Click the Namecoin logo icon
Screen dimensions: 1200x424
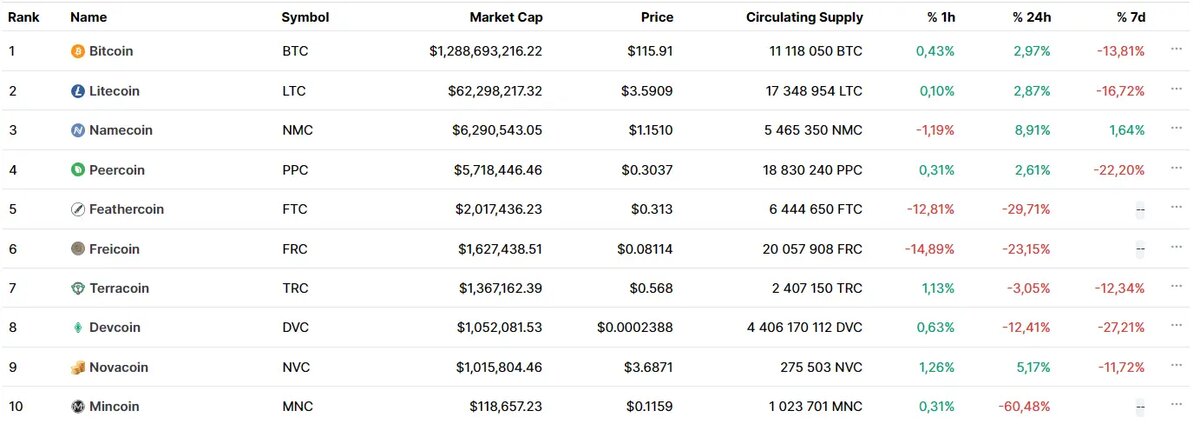78,130
